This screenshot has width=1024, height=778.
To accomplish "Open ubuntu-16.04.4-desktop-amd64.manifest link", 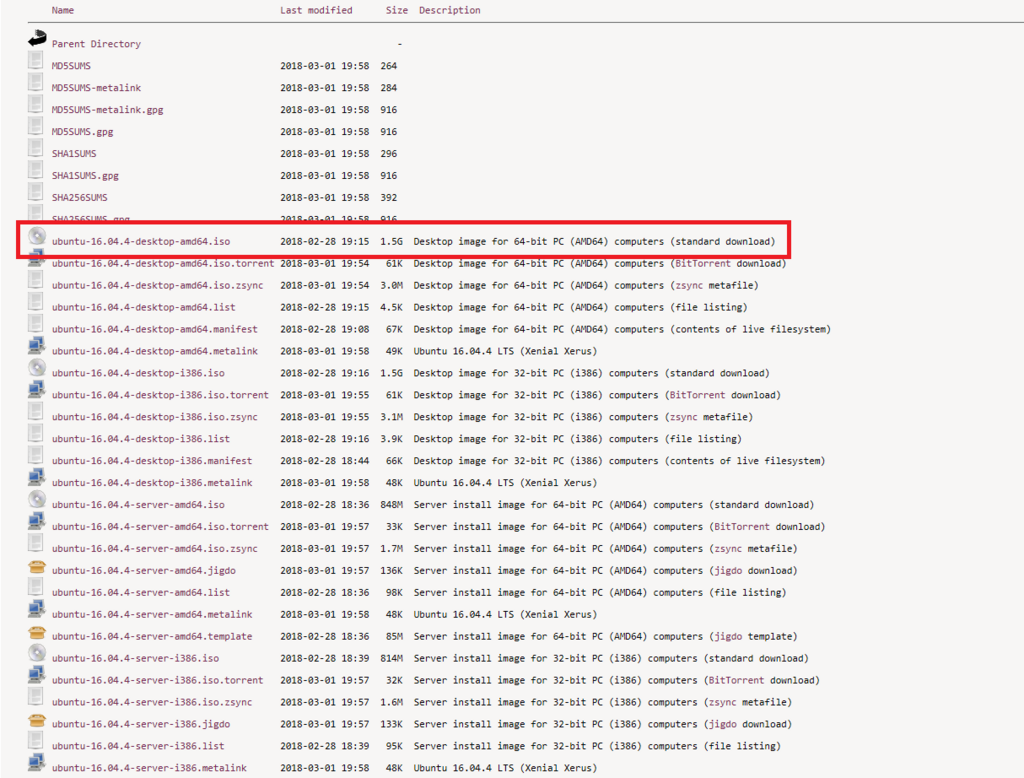I will tap(155, 329).
